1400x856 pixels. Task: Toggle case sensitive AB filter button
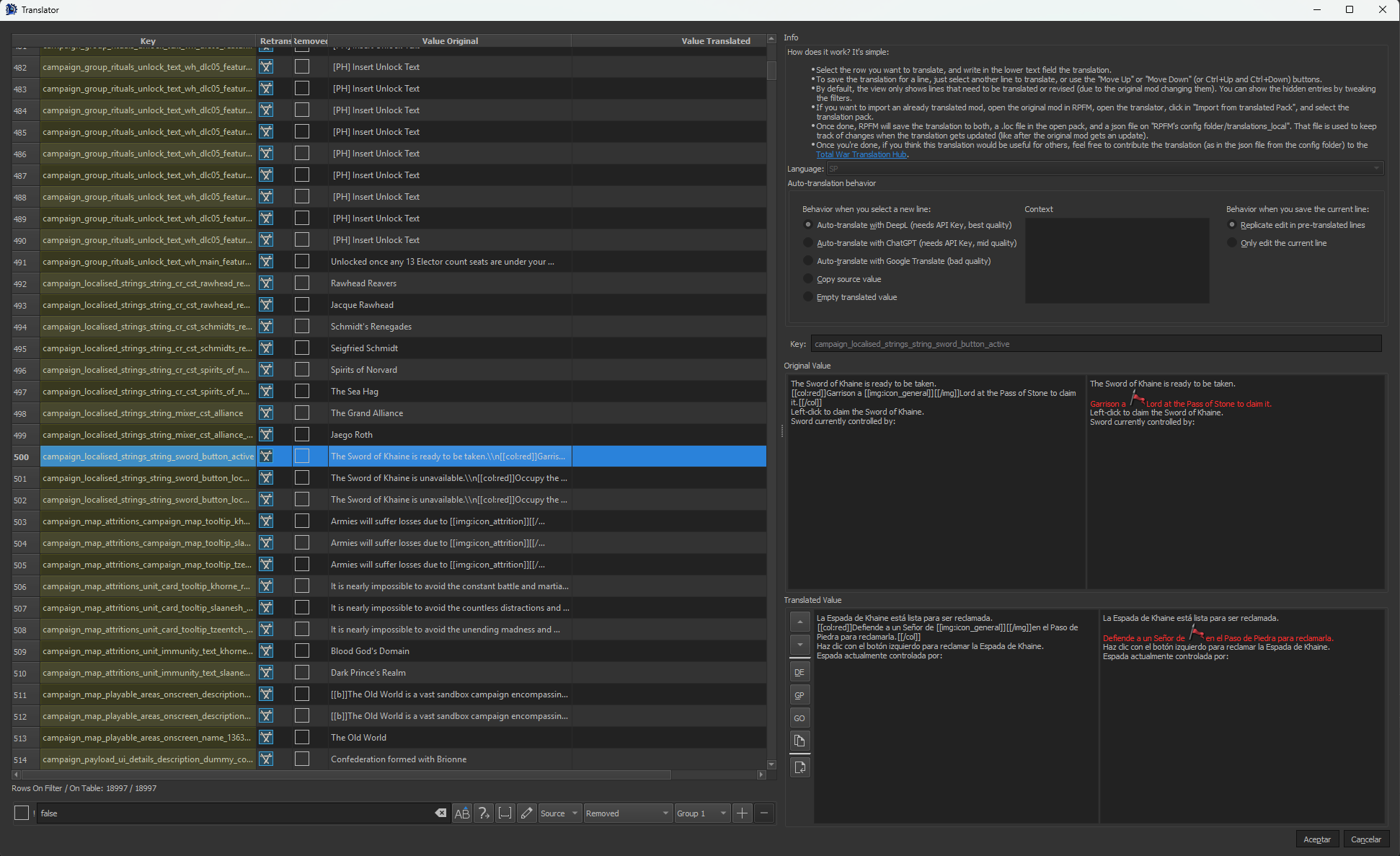point(462,813)
